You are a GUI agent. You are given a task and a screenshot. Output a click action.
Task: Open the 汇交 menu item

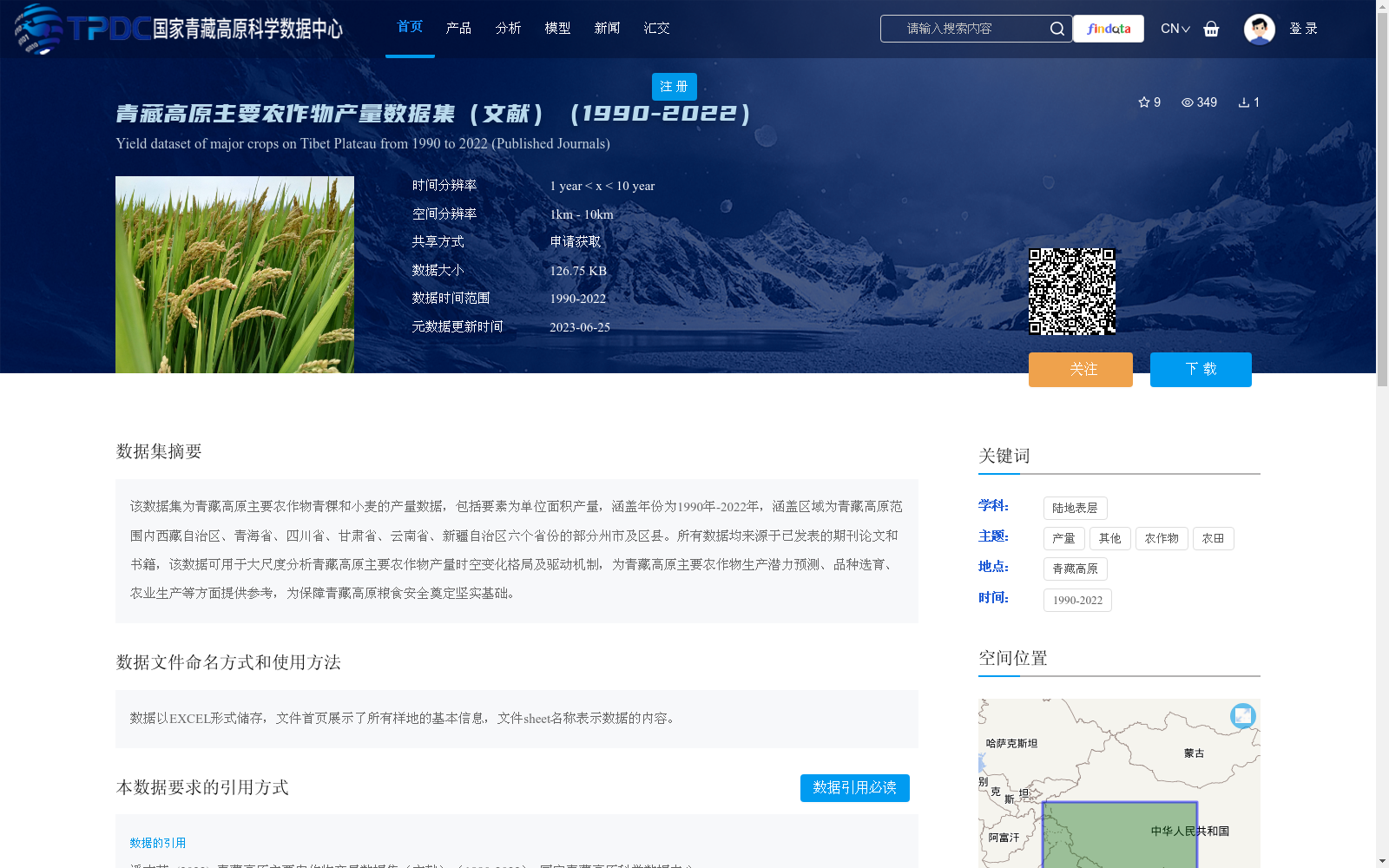pyautogui.click(x=656, y=29)
